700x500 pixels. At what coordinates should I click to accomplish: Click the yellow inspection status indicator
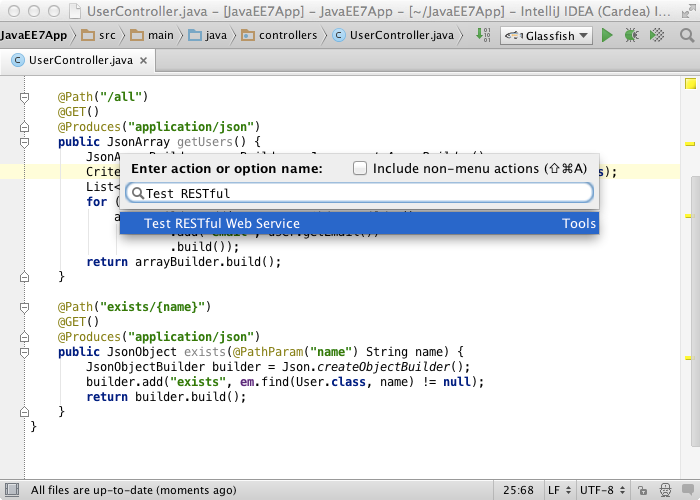690,83
